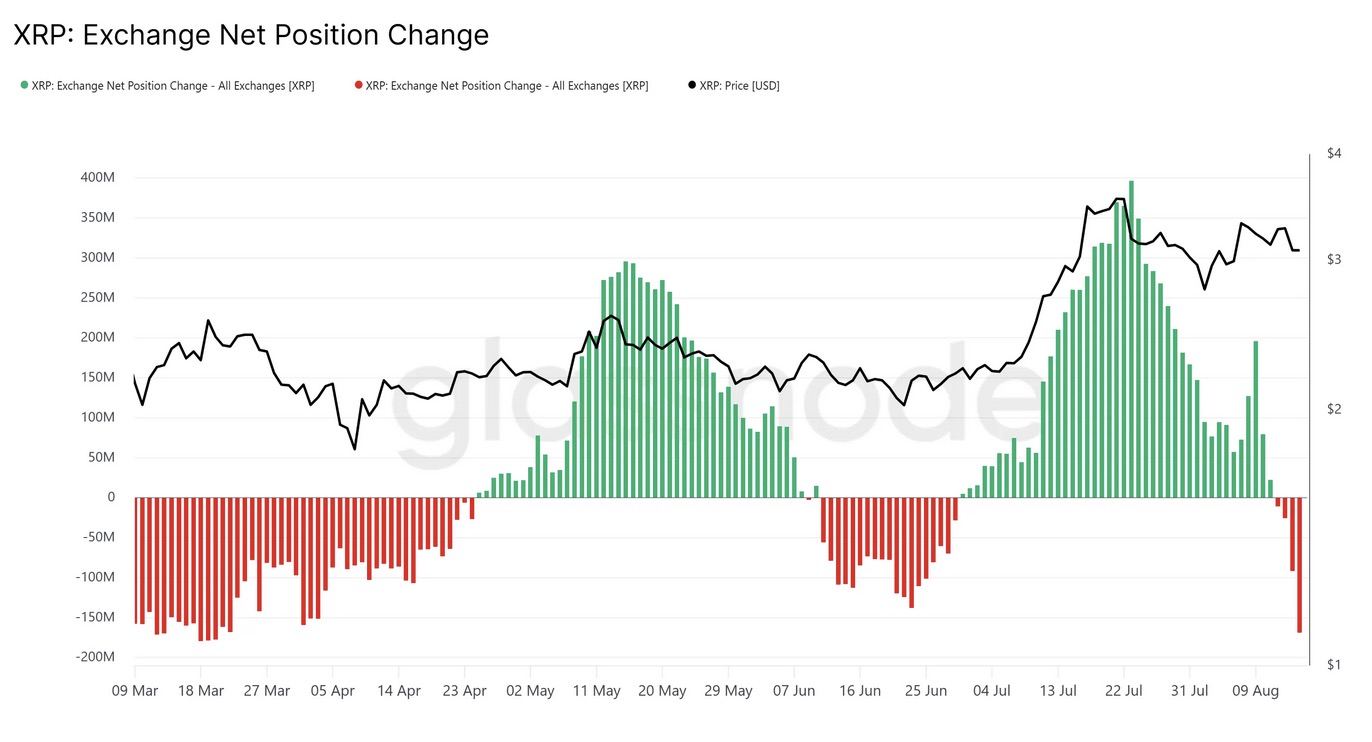This screenshot has width=1372, height=742.
Task: Click the 07 Jun date label
Action: click(794, 691)
